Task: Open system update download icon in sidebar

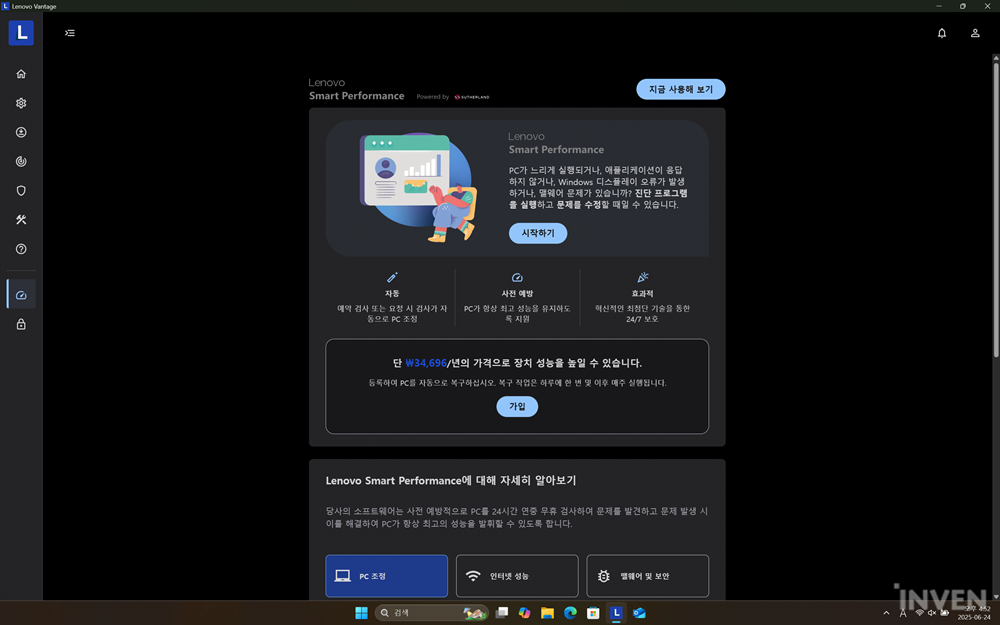Action: pos(21,132)
